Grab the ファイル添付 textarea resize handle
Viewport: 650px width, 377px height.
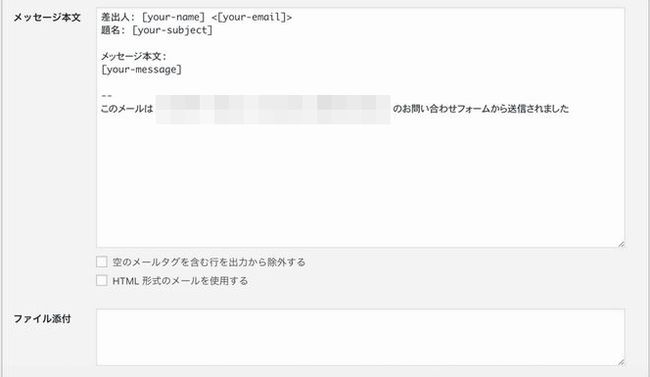(621, 362)
